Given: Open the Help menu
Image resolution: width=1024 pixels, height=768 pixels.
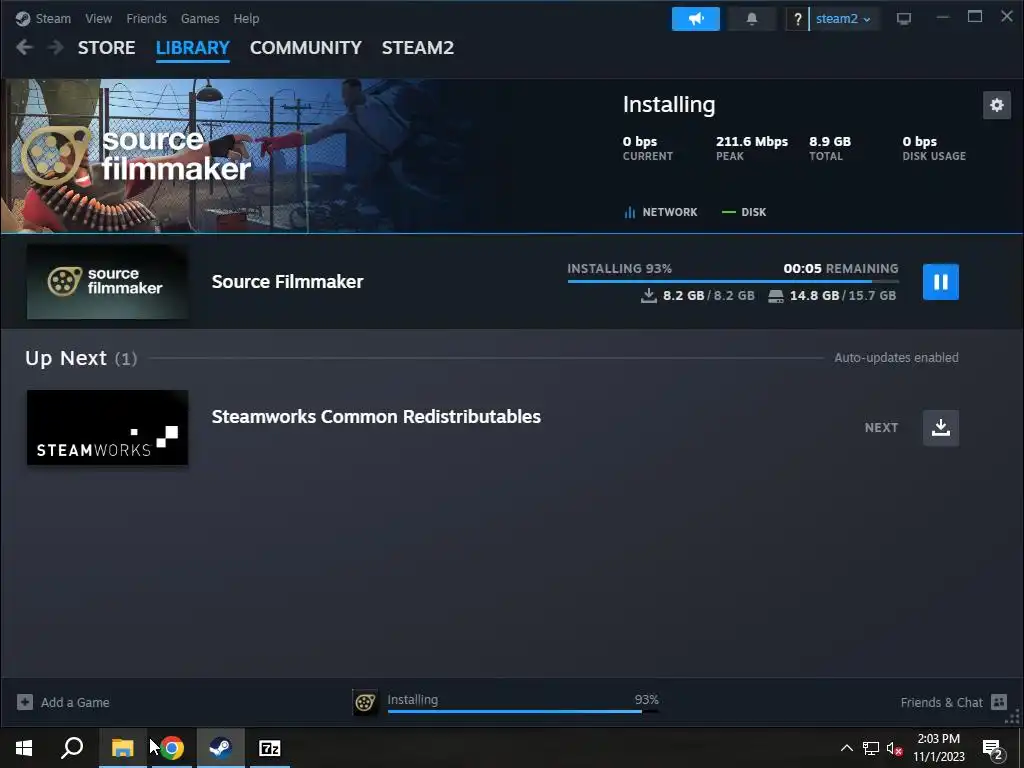Looking at the screenshot, I should point(246,18).
